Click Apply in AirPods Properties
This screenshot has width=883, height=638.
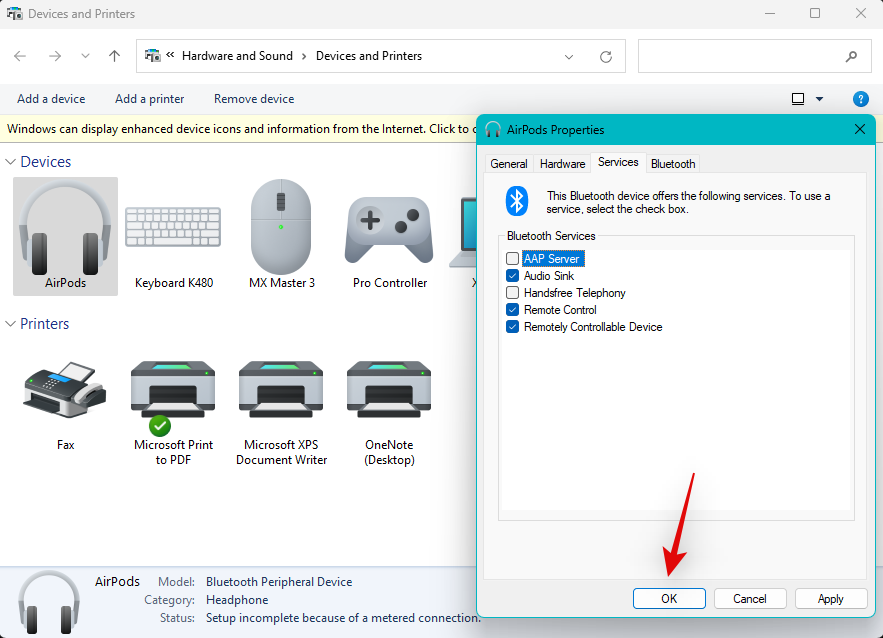point(831,599)
